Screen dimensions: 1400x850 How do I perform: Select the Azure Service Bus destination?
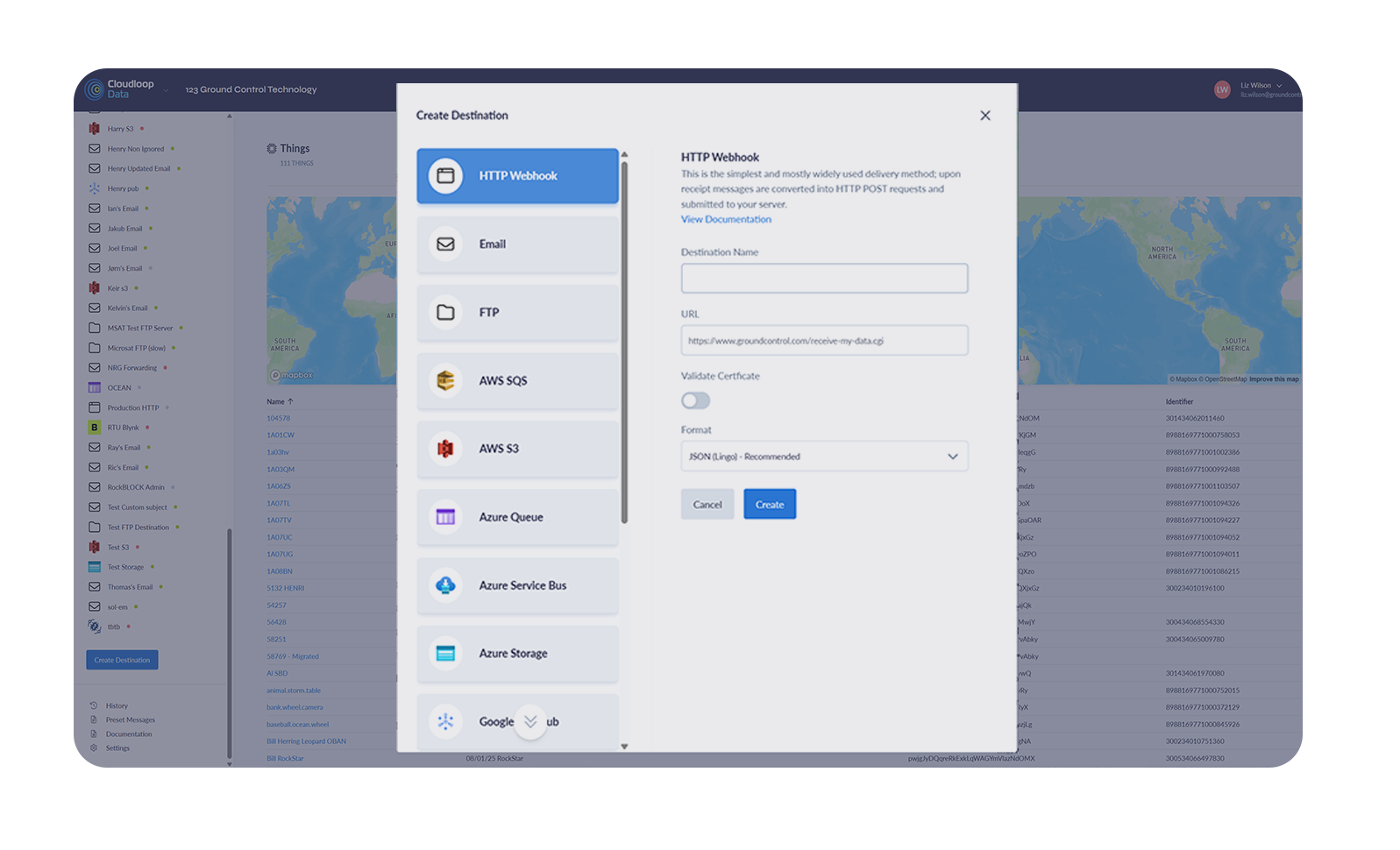point(517,585)
